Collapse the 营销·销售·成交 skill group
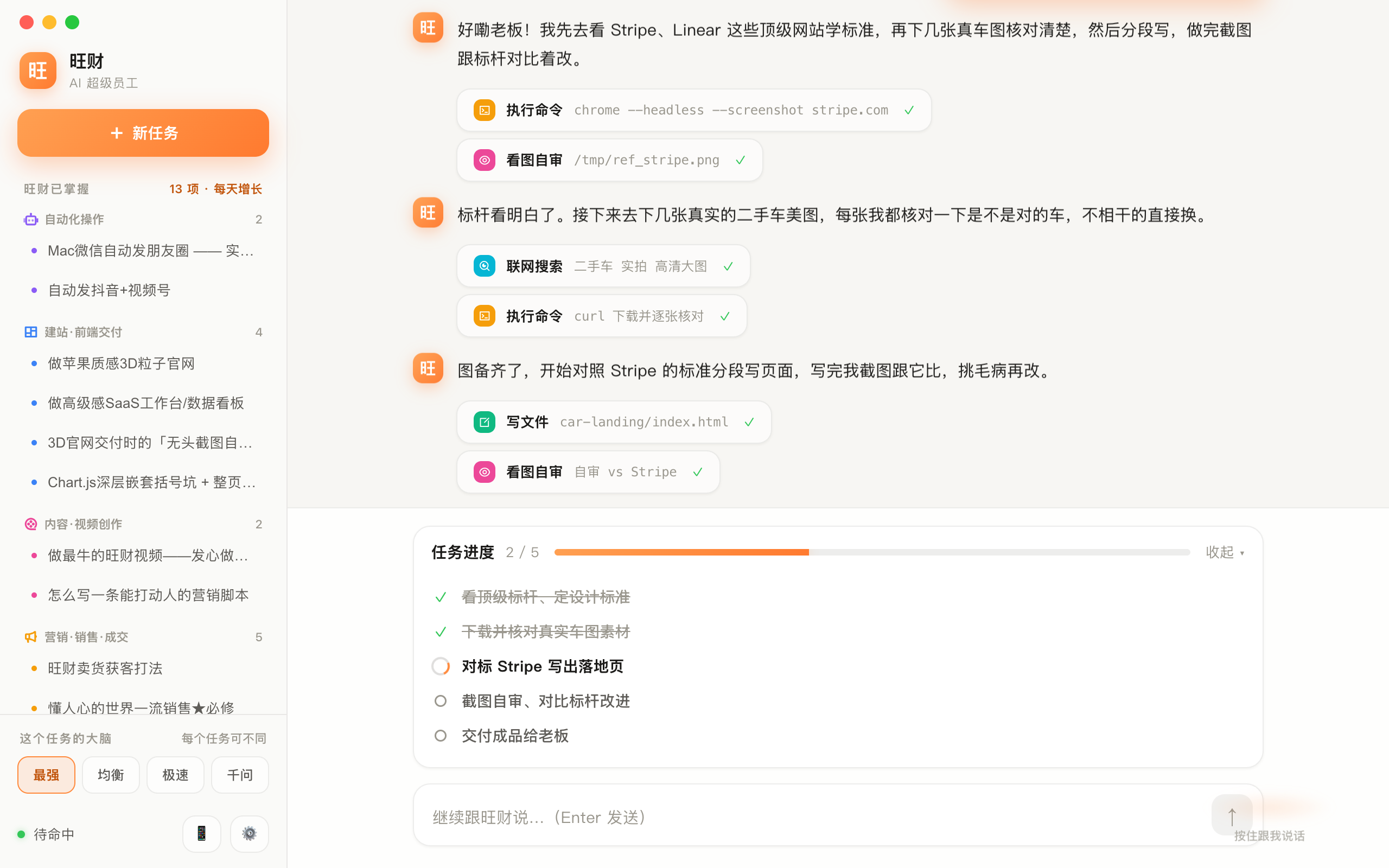Screen dimensions: 1389x868 coord(143,637)
